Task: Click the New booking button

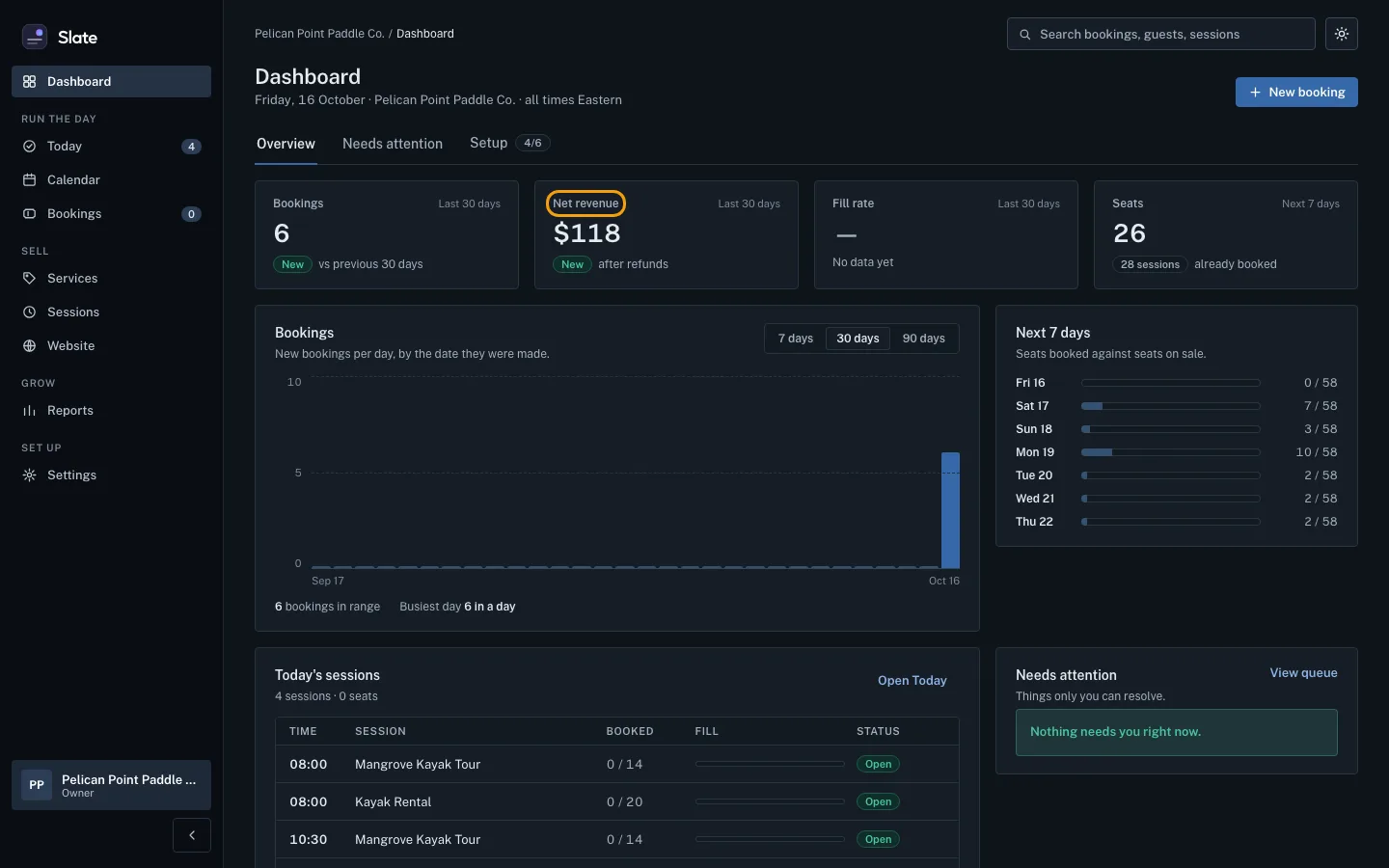Action: click(1296, 93)
